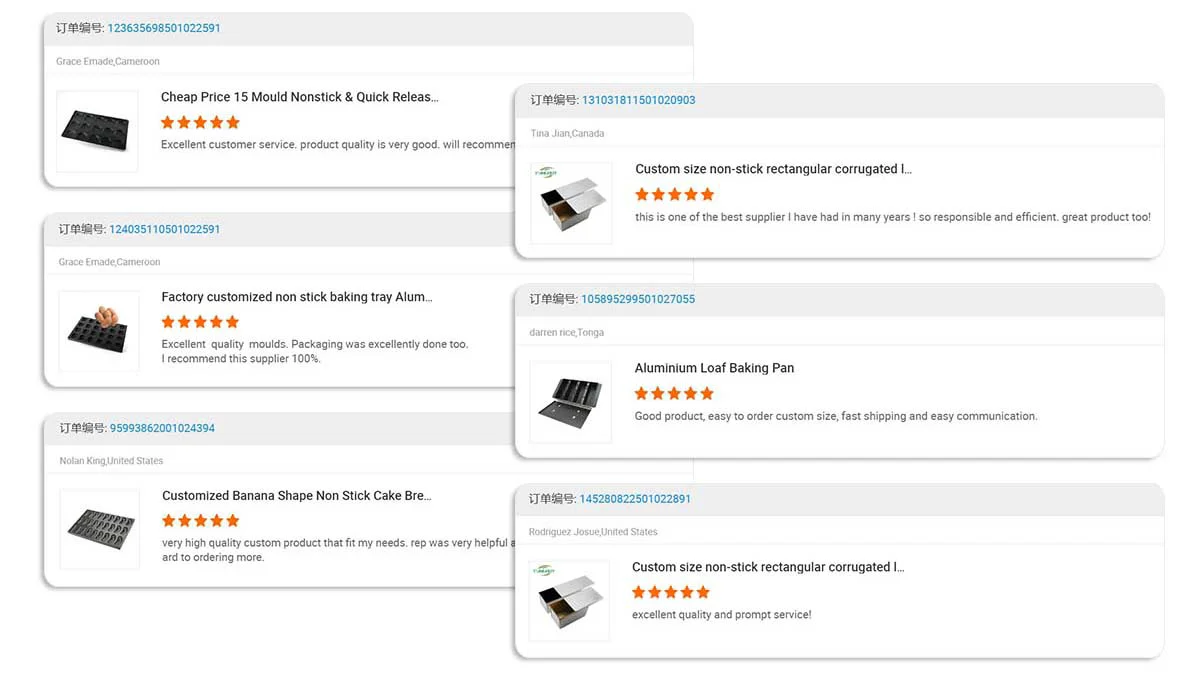Open order number 123635698501022591 link
Screen dimensions: 1200x676
[164, 28]
